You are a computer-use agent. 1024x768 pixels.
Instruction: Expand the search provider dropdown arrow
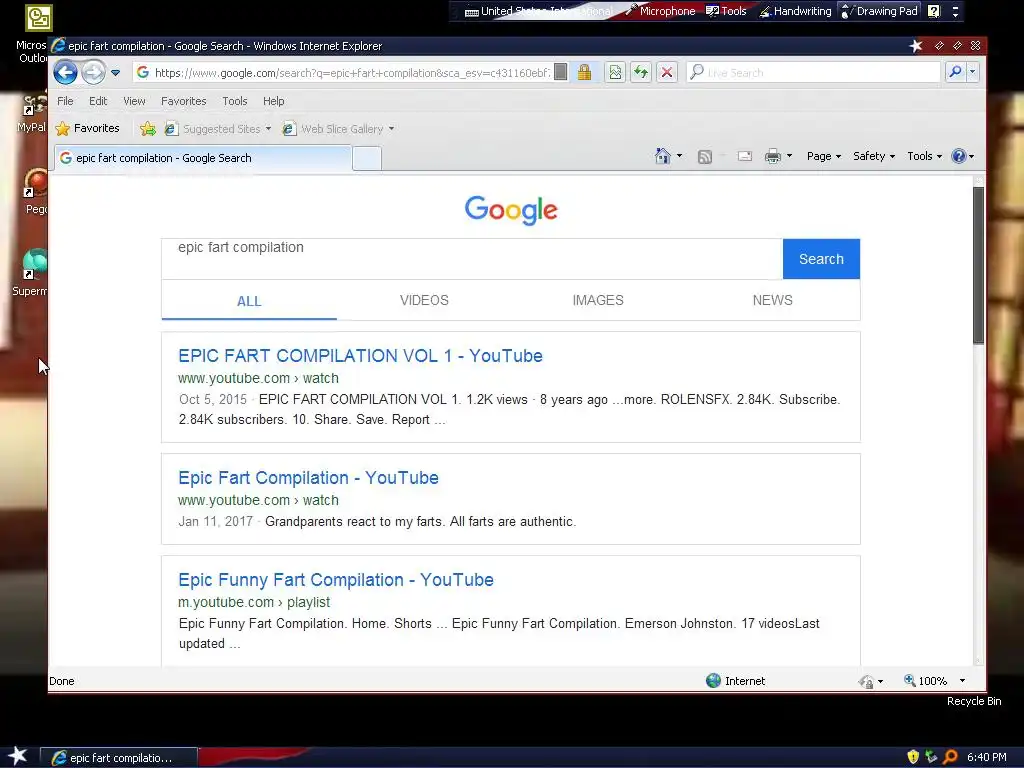(972, 72)
